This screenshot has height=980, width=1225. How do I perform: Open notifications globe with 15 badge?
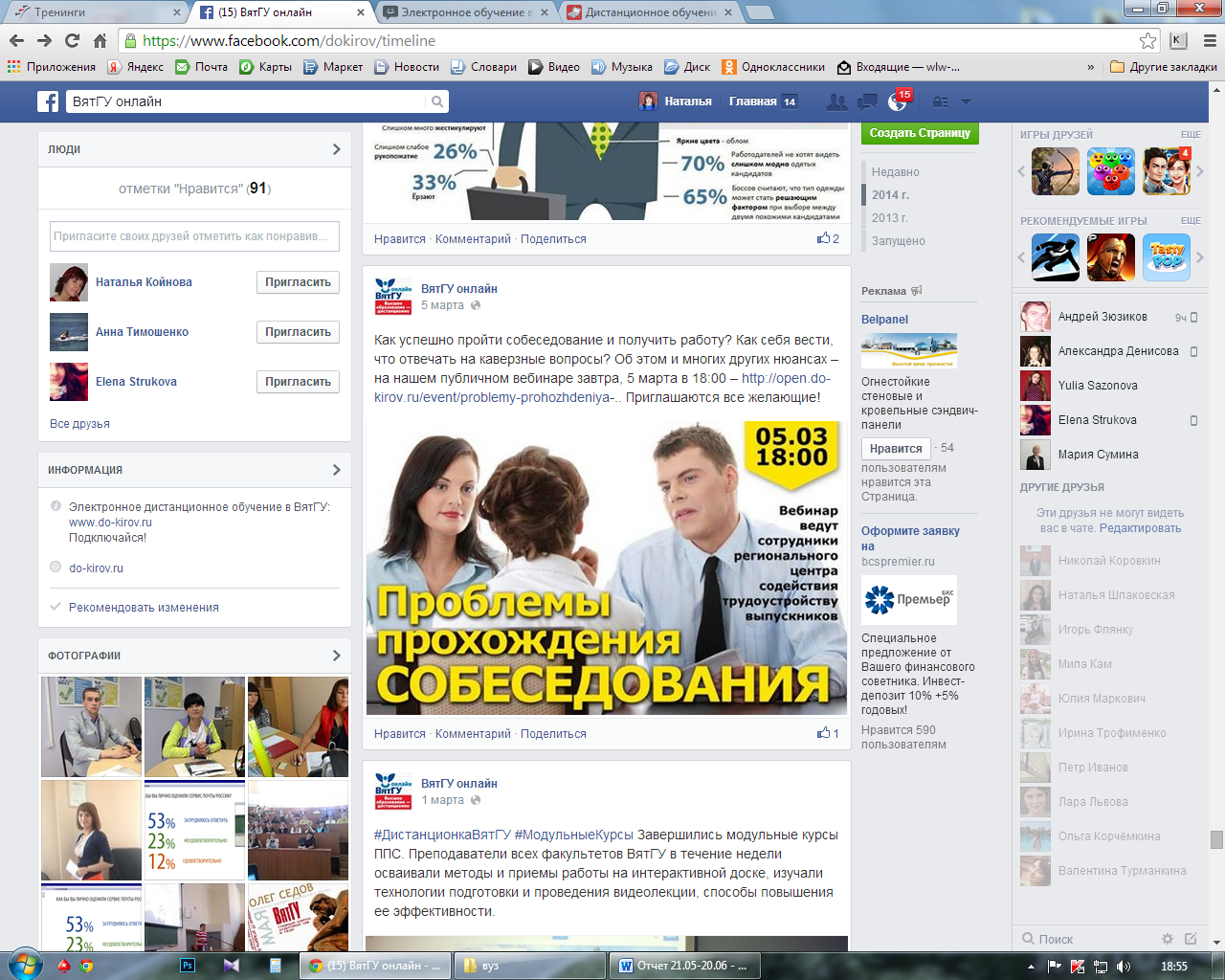[x=899, y=101]
